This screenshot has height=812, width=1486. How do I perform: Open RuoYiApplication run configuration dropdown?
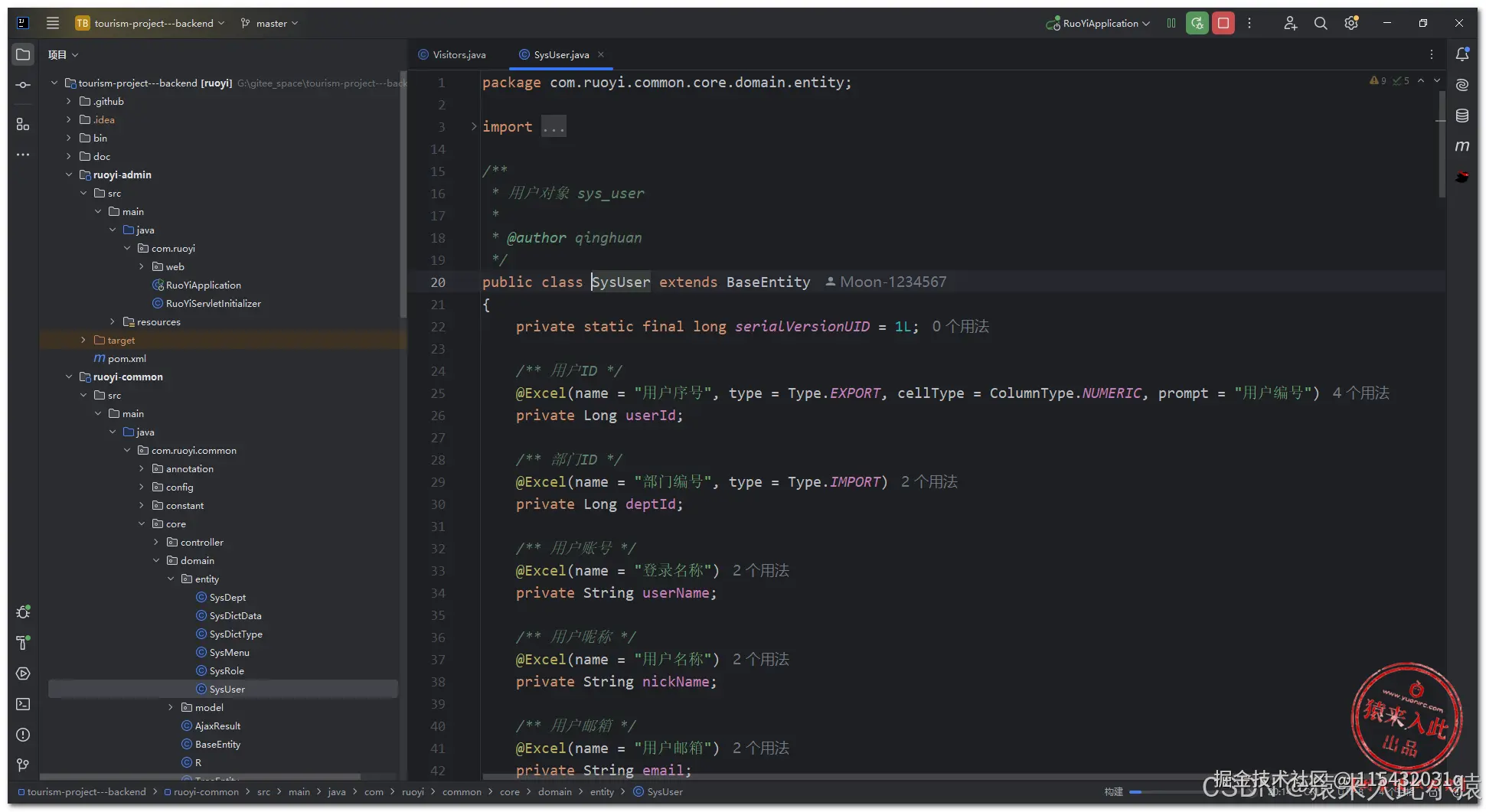tap(1098, 23)
